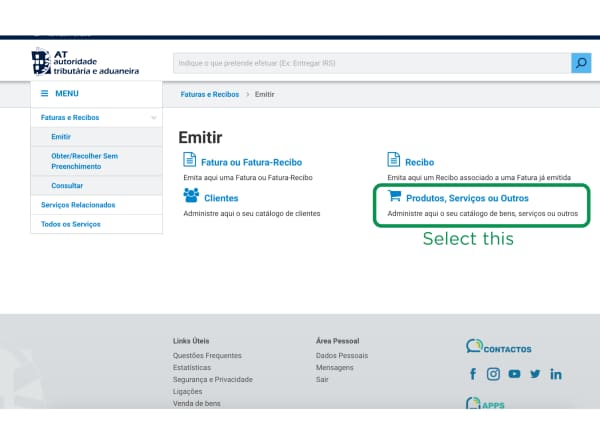Select Emitir in the sidebar menu
600x429 pixels.
[61, 137]
